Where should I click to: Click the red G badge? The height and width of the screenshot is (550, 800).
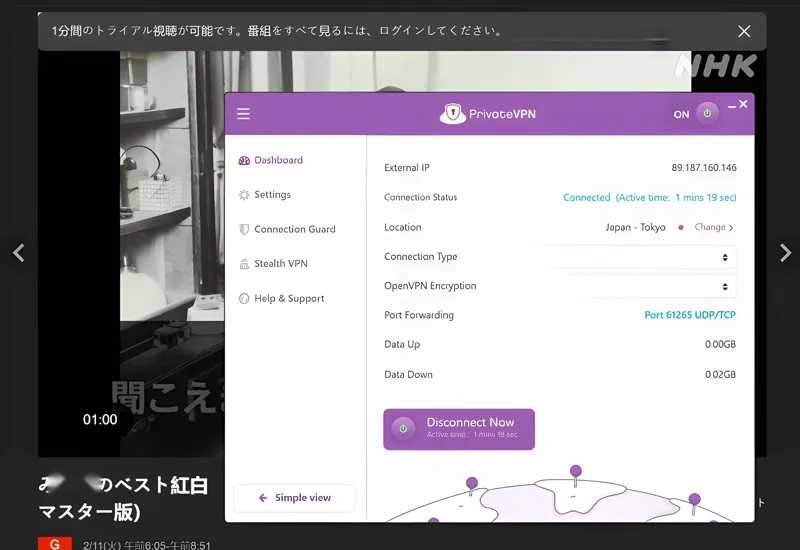(x=55, y=544)
